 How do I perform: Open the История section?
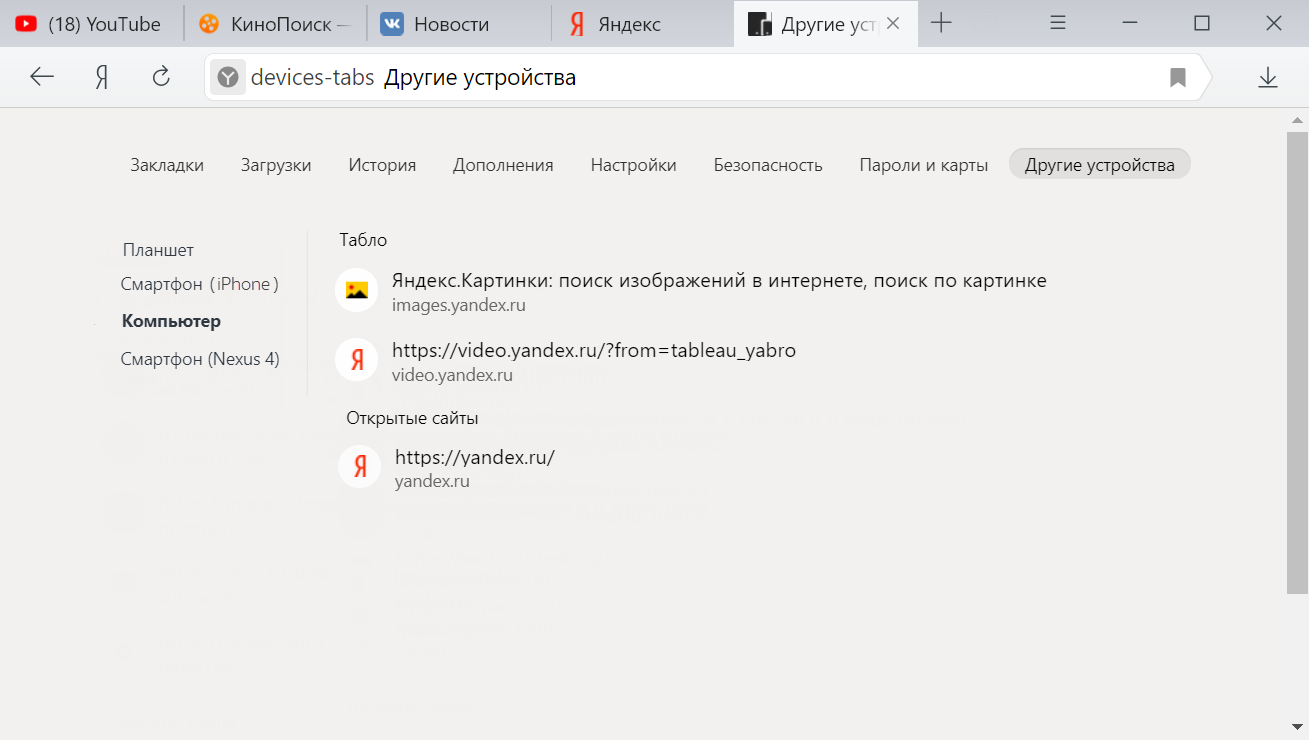coord(382,165)
